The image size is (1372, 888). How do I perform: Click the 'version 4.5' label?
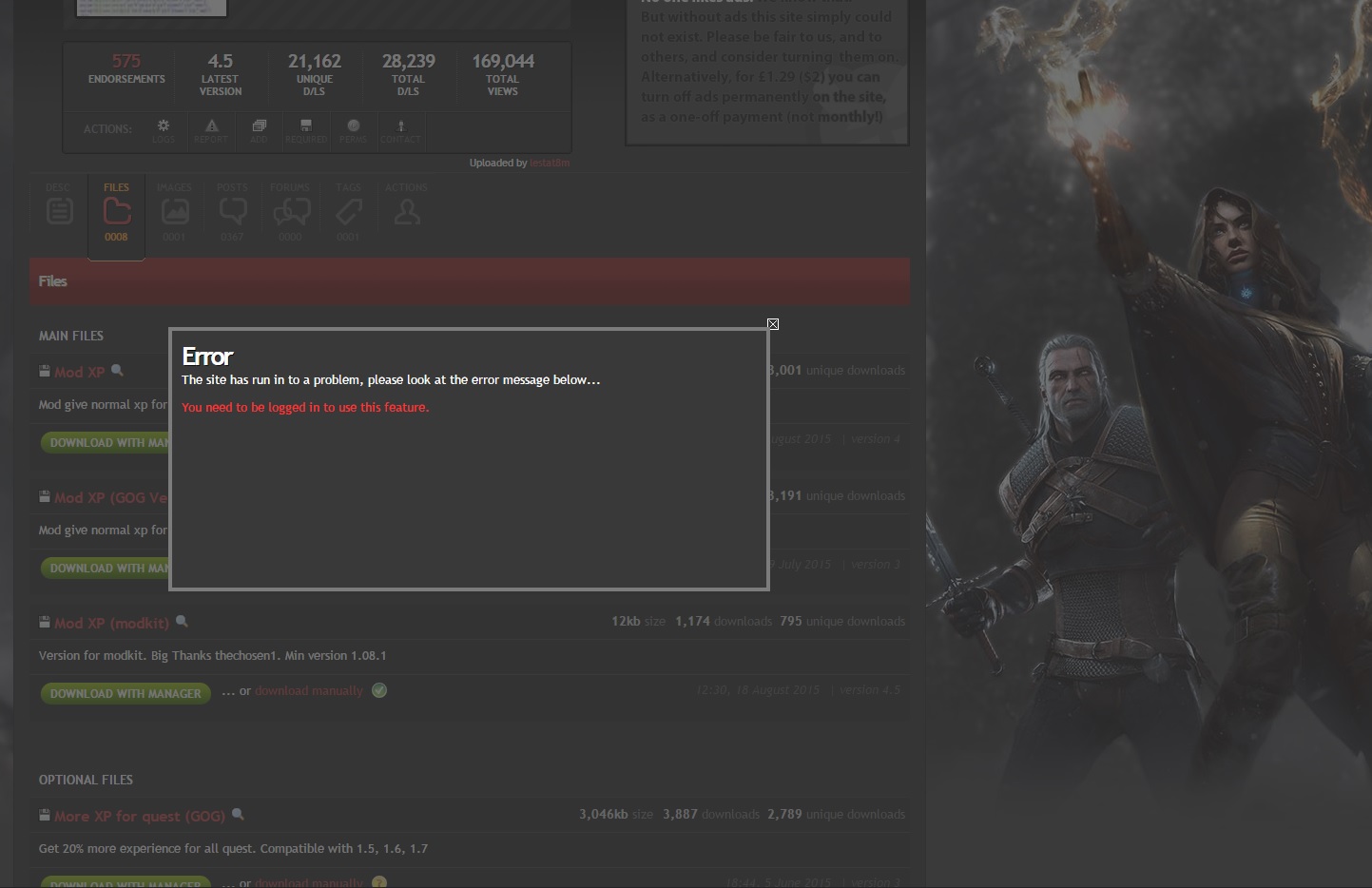(869, 689)
